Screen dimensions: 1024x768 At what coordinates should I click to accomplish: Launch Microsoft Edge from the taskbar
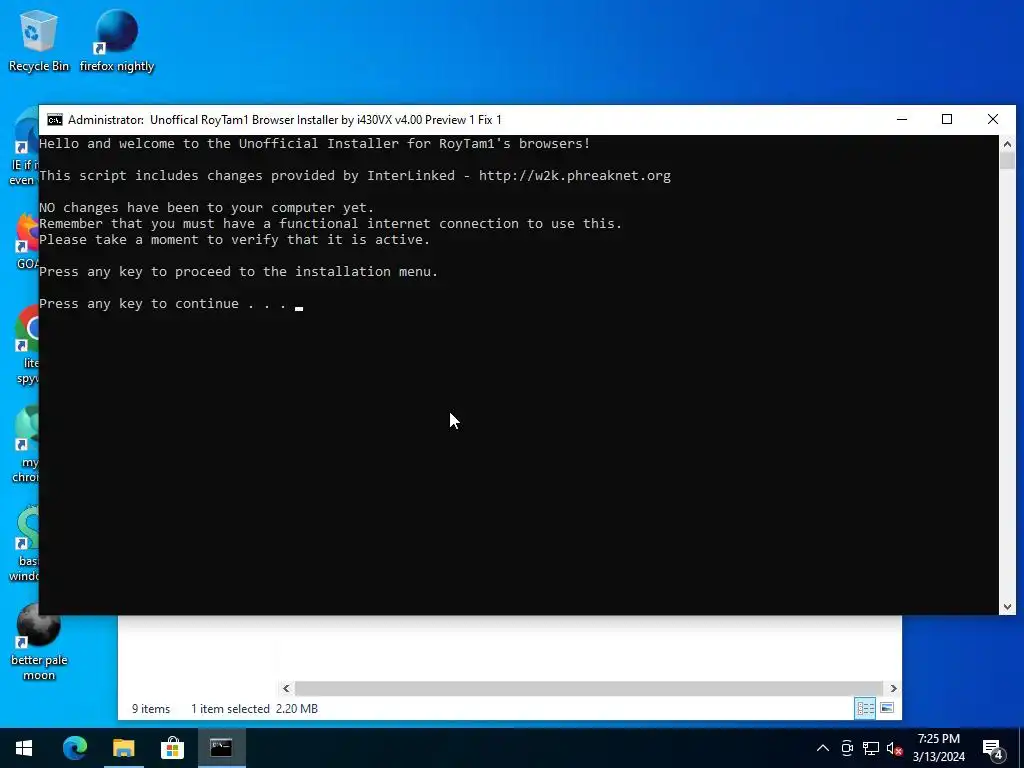click(x=74, y=748)
